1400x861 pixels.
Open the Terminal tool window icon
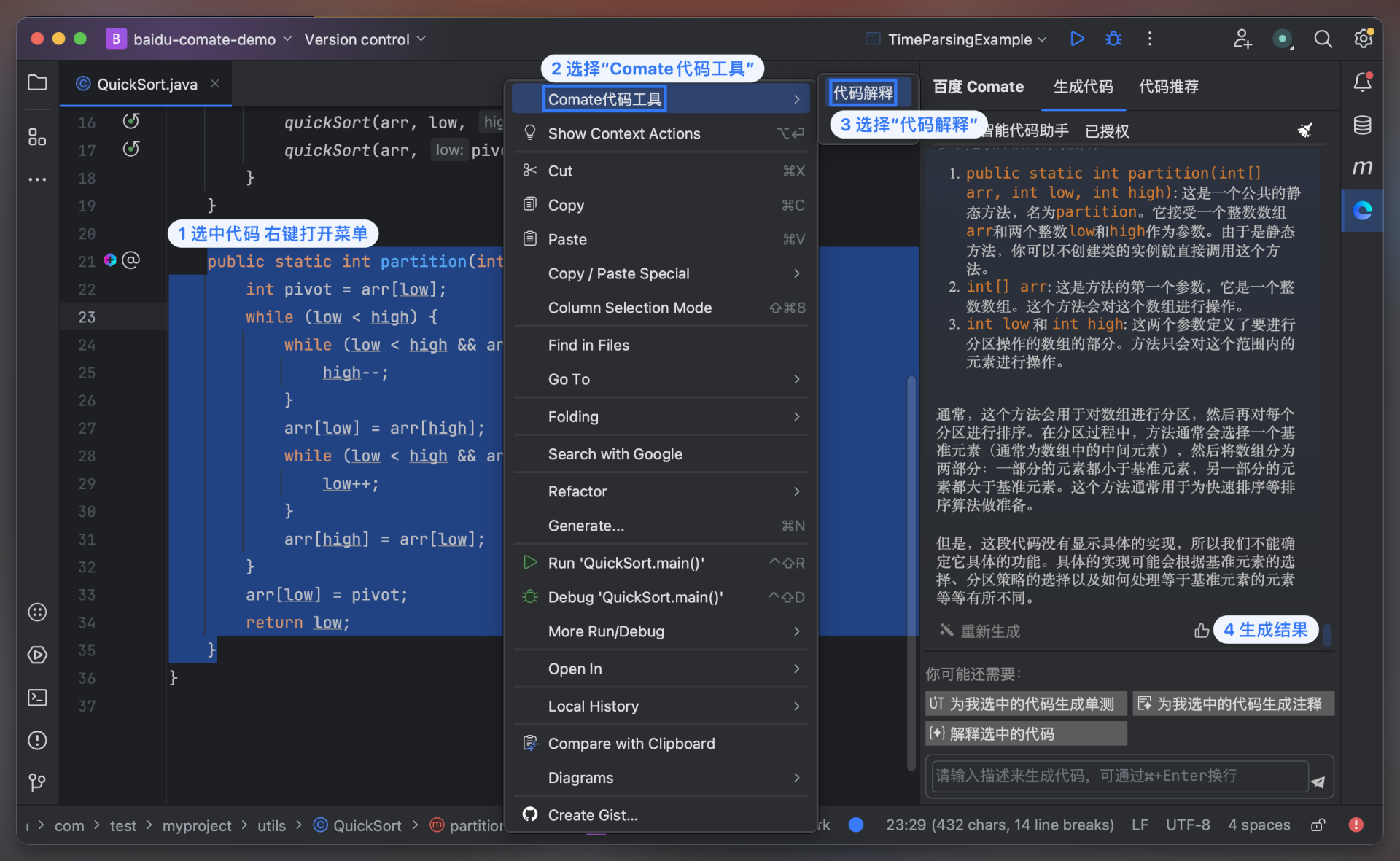37,698
